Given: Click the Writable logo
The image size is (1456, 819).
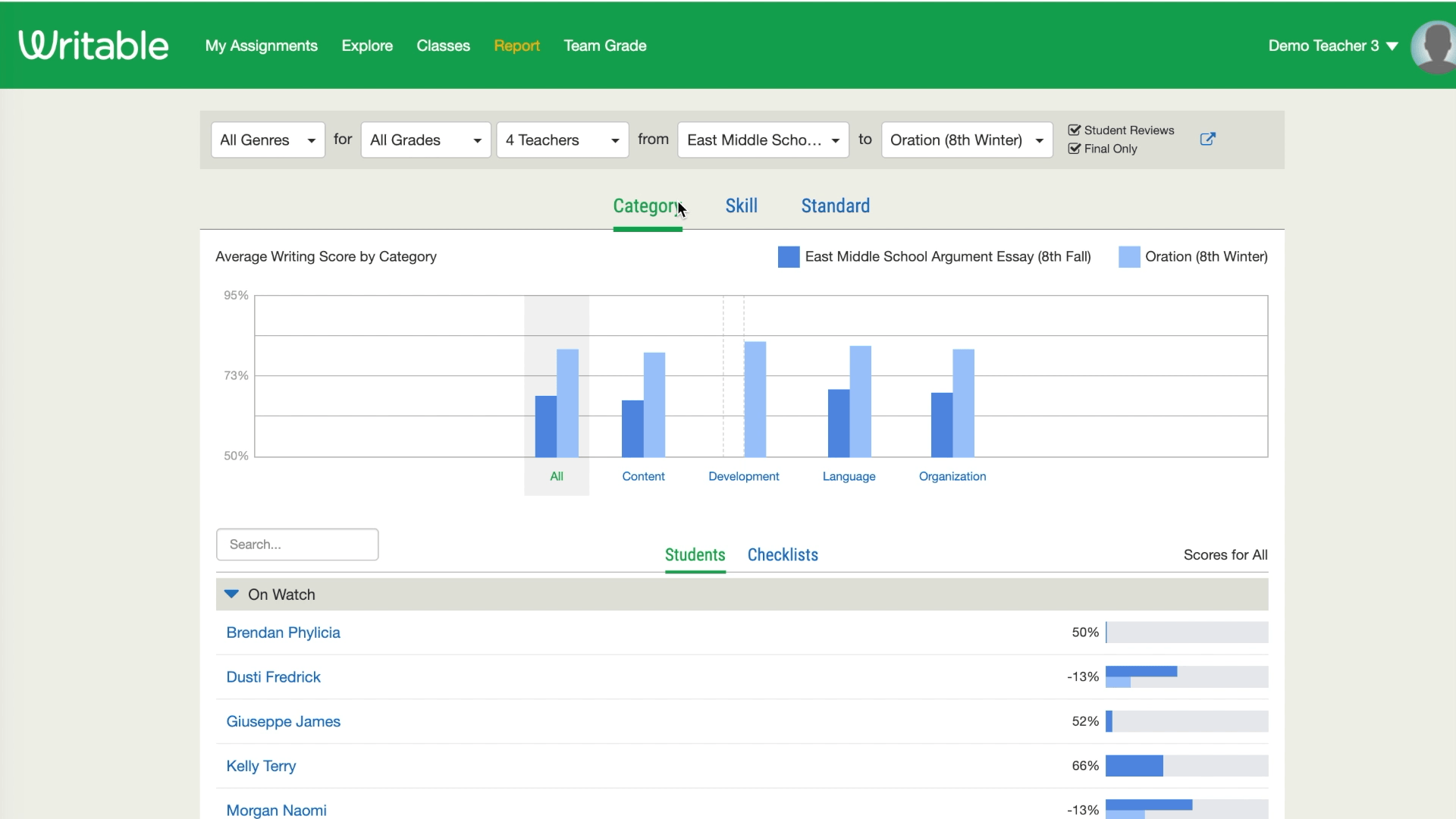Looking at the screenshot, I should 93,44.
